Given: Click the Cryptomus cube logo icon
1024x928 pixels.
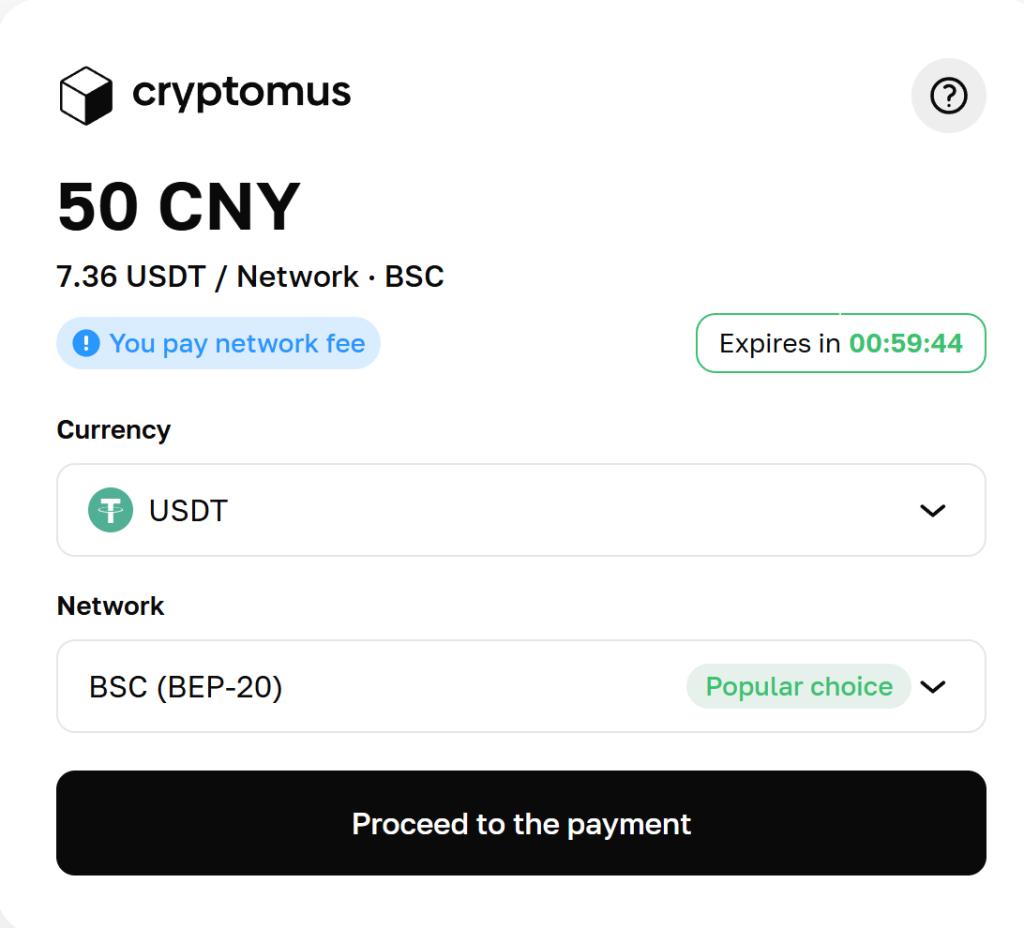Looking at the screenshot, I should (86, 95).
